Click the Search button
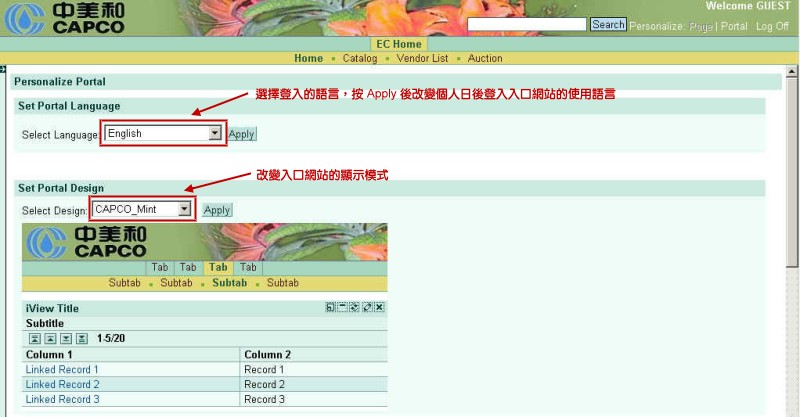The image size is (800, 417). click(607, 25)
